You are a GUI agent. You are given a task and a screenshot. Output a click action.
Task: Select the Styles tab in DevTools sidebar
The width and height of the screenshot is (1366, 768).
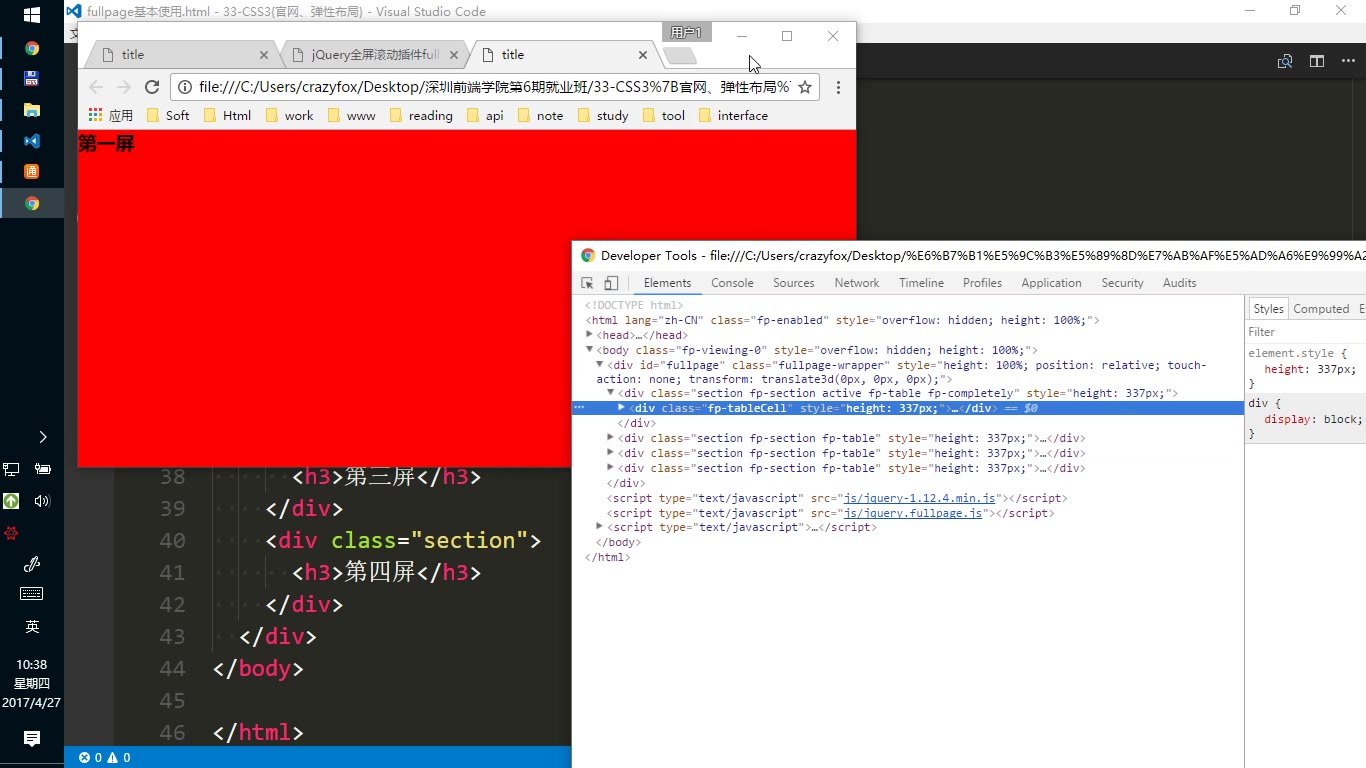point(1268,309)
